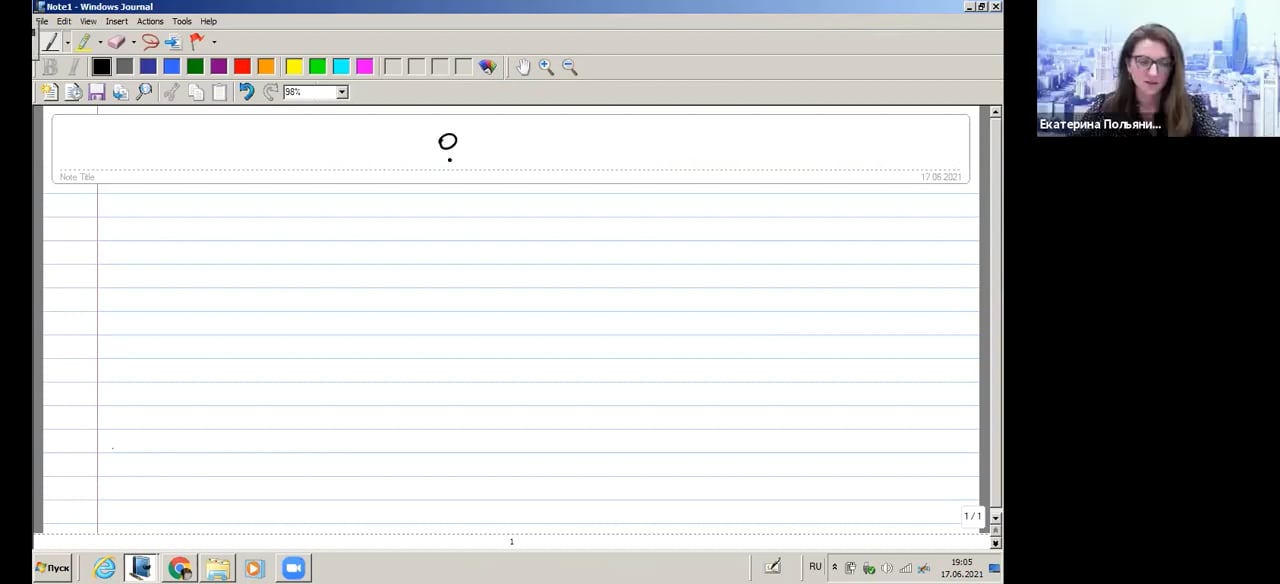The image size is (1280, 584).
Task: Open the 98% zoom level dropdown
Action: pos(341,92)
